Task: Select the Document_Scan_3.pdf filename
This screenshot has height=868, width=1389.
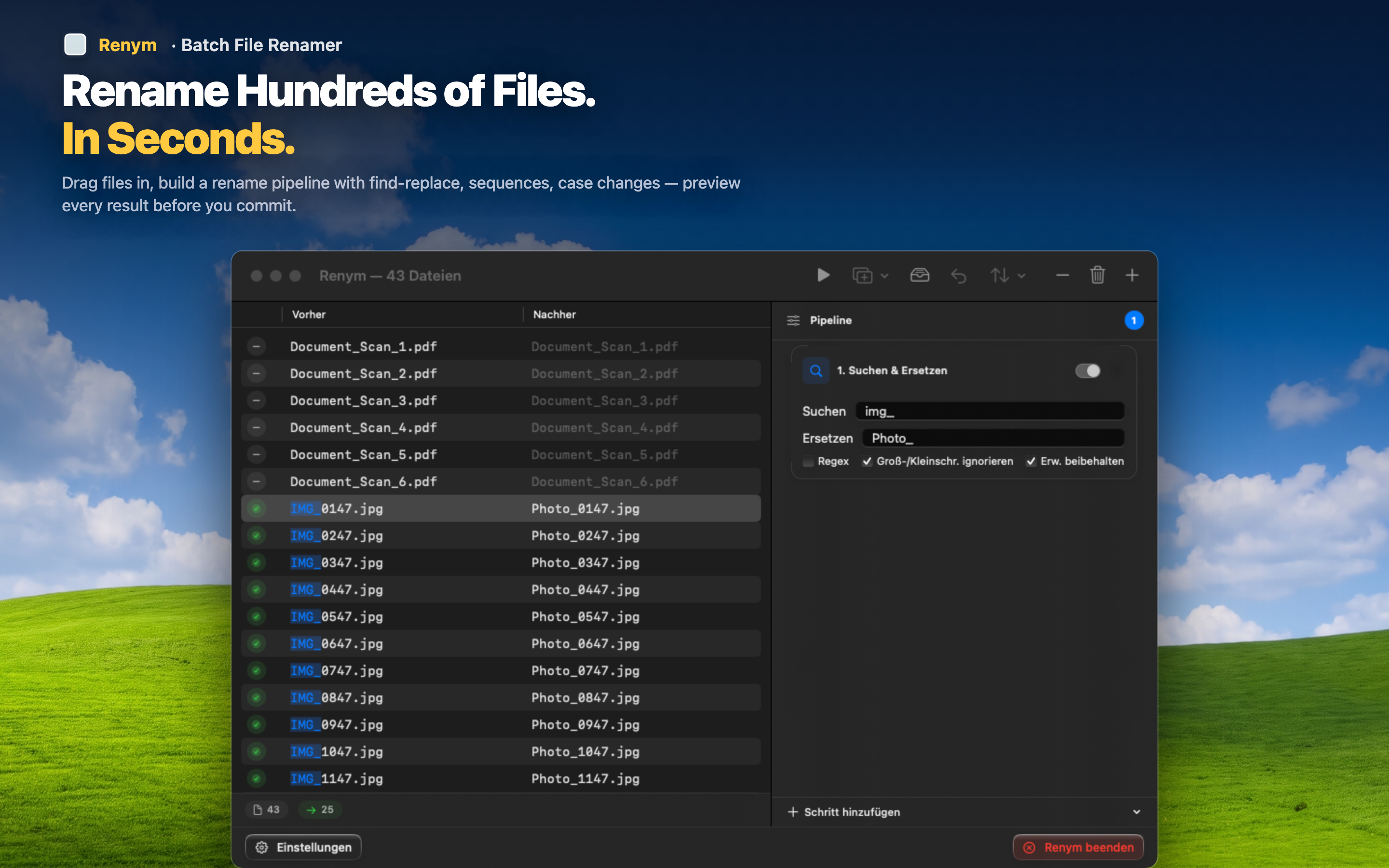Action: coord(363,401)
